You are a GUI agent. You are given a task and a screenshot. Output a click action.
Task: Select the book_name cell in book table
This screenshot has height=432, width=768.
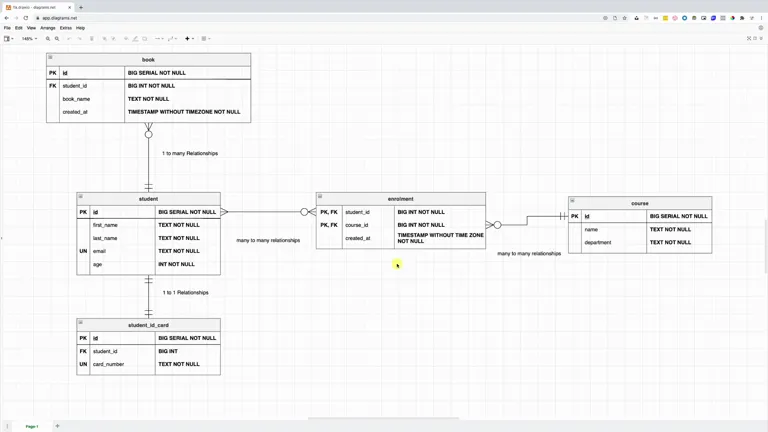pos(92,99)
